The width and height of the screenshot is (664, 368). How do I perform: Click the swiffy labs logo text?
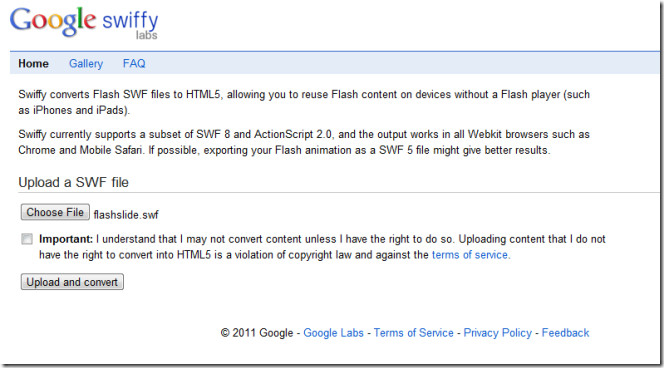(x=130, y=24)
